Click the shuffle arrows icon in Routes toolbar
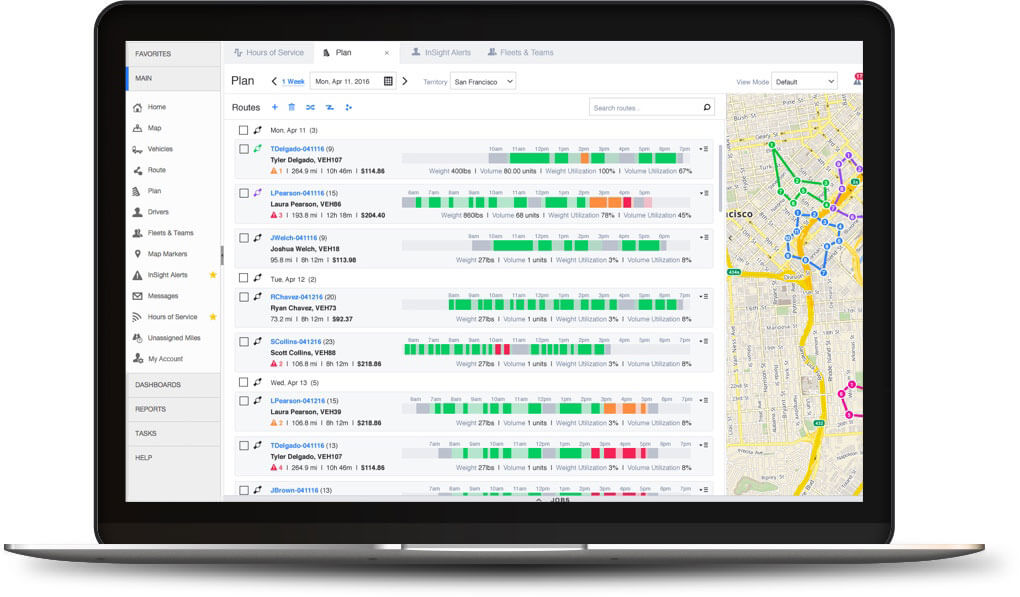 click(310, 107)
